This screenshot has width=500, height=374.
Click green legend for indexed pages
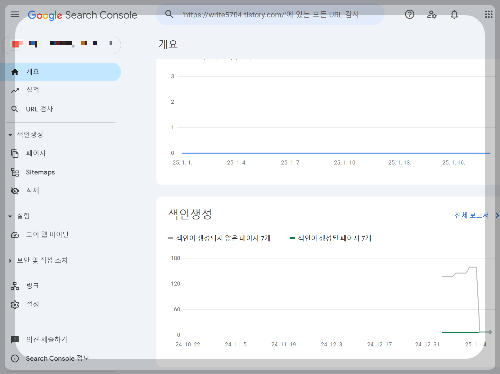(330, 238)
